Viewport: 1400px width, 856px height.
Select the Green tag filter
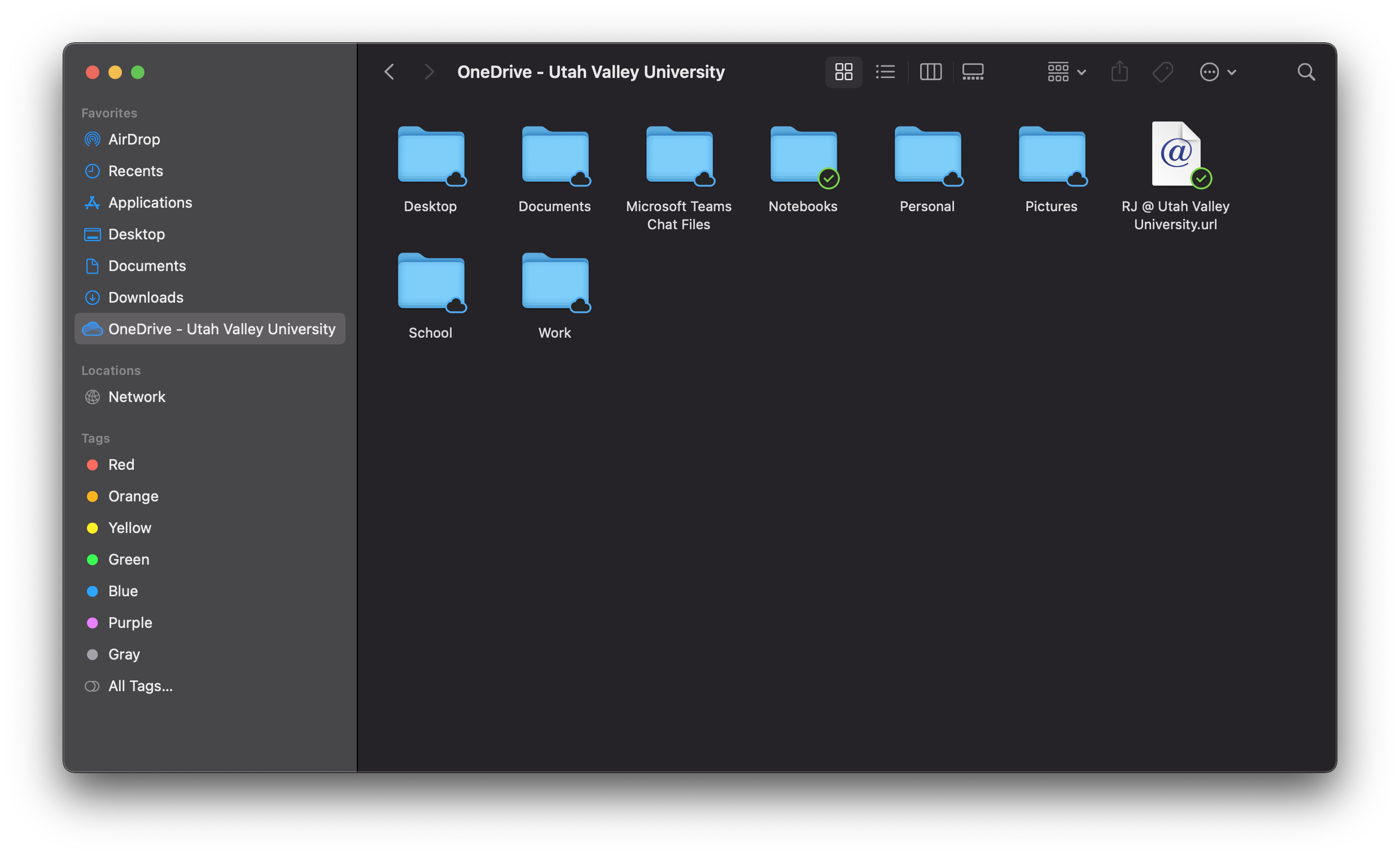128,558
